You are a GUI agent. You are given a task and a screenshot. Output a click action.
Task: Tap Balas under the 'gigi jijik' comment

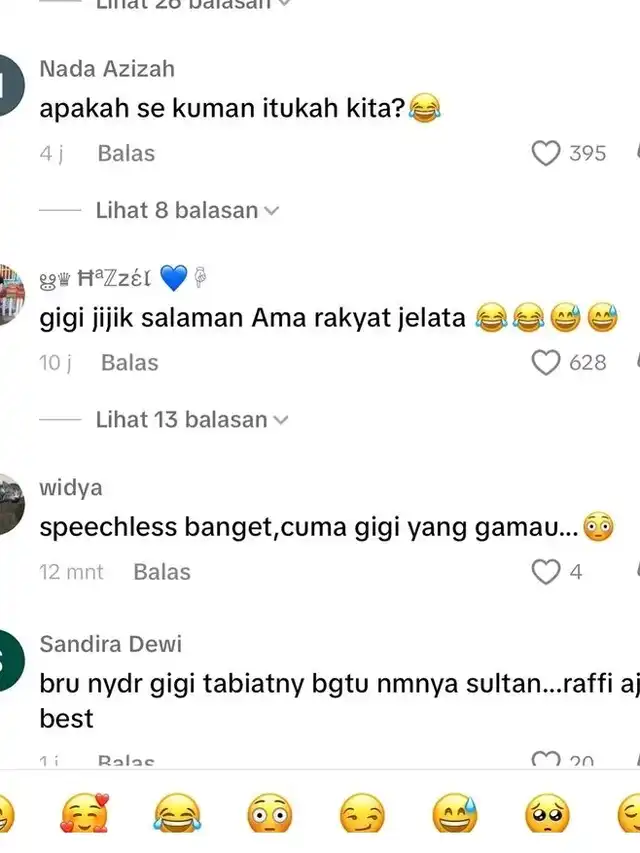pos(130,363)
